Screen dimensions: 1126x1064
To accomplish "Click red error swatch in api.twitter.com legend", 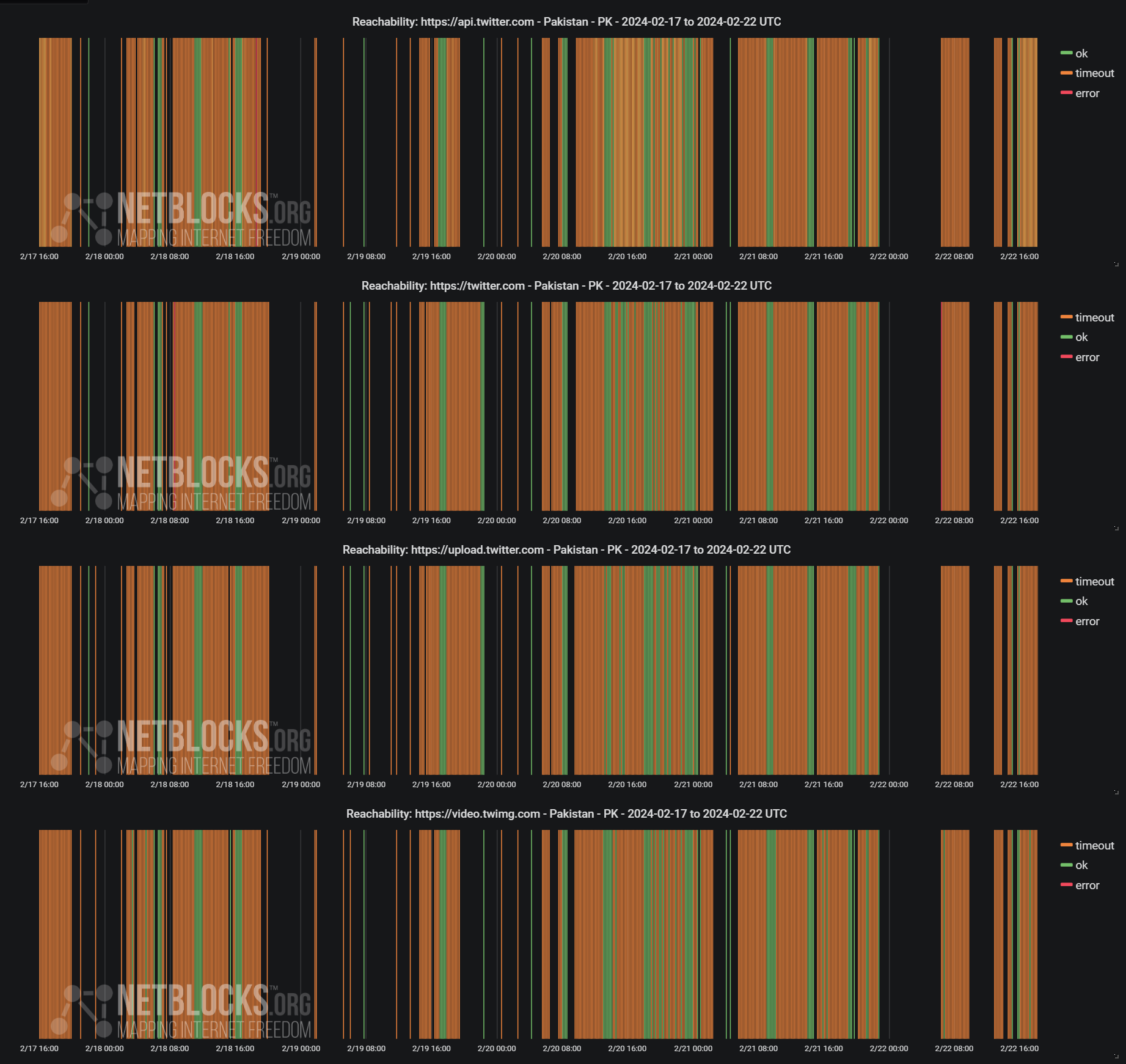I will click(x=1066, y=93).
